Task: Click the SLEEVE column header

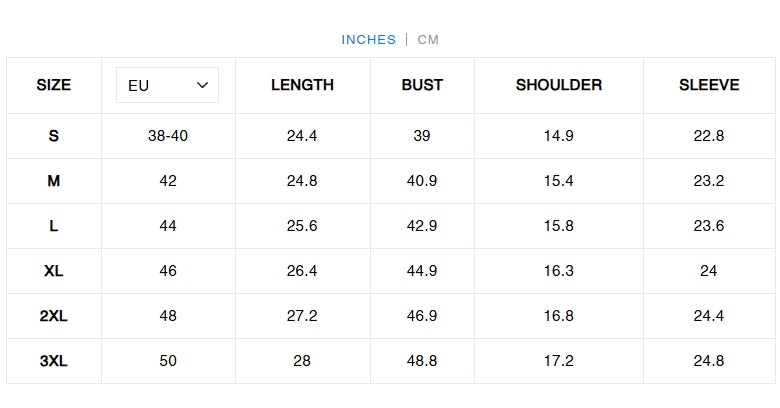Action: (709, 85)
